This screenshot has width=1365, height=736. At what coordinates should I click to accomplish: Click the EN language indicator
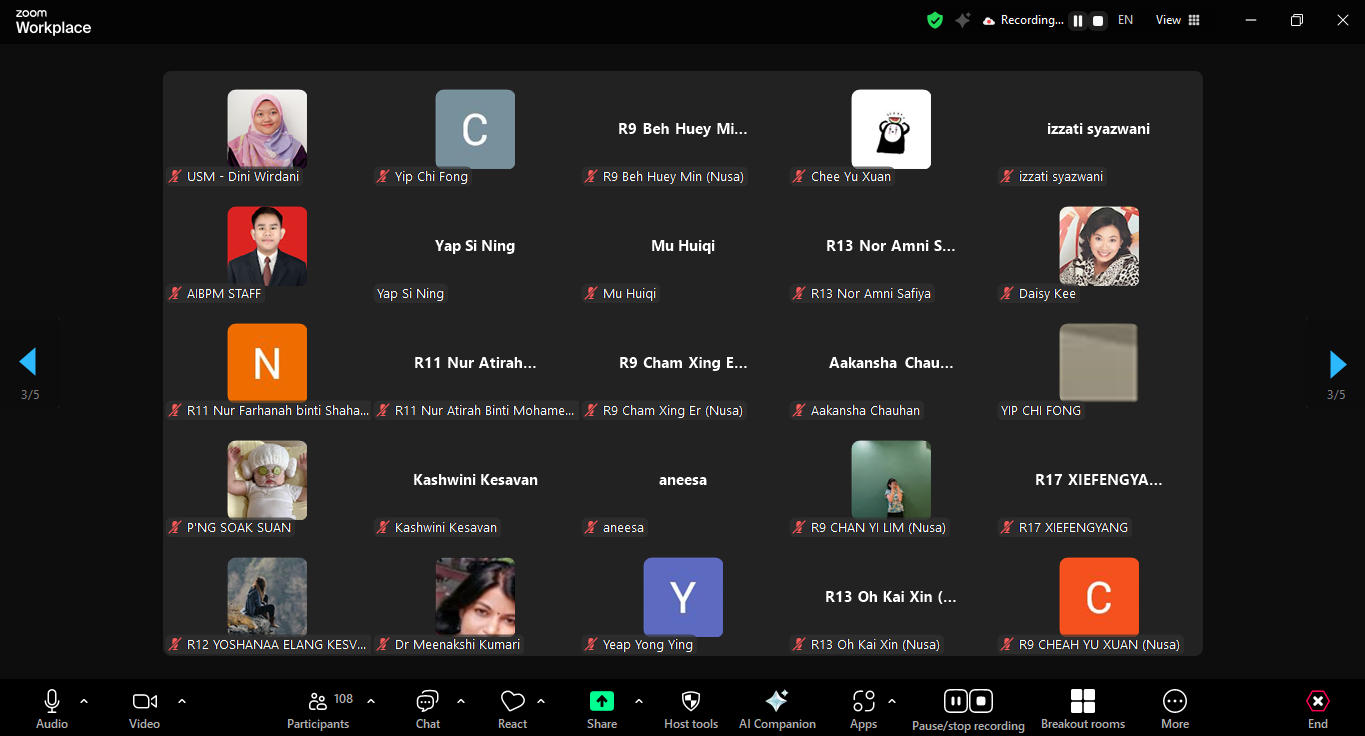[x=1126, y=20]
